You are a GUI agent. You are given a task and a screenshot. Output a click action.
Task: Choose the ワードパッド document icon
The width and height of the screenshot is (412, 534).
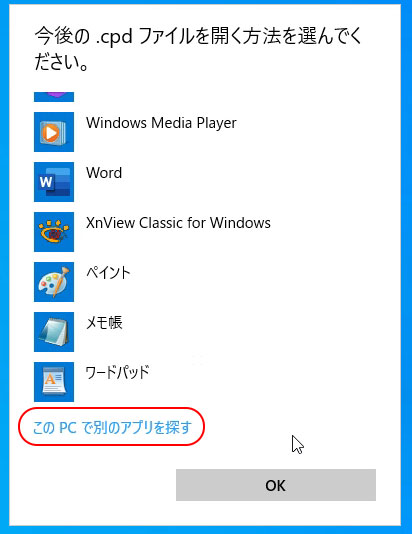click(x=54, y=382)
